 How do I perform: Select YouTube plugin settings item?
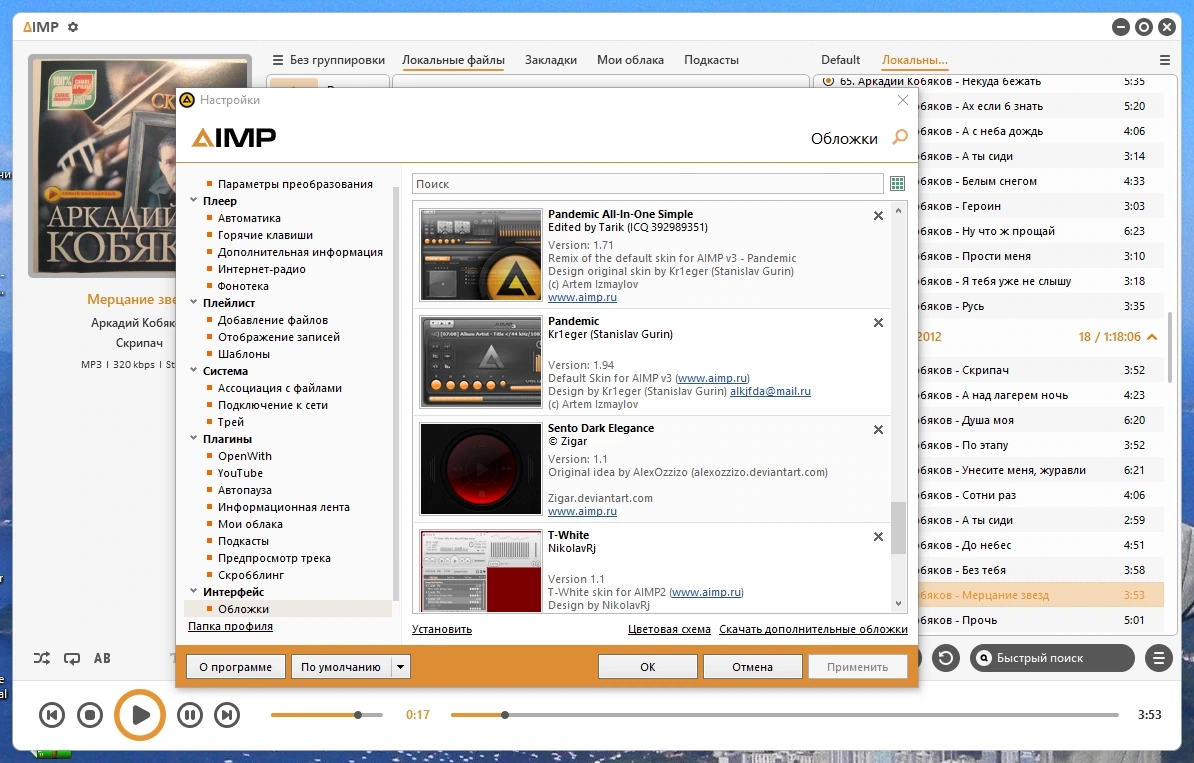click(x=240, y=473)
